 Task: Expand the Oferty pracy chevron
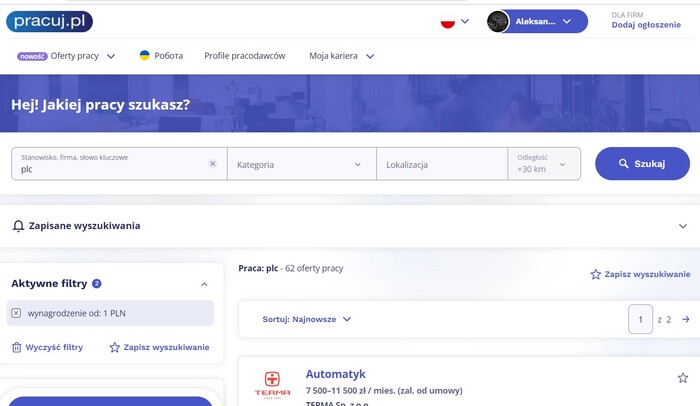[111, 56]
